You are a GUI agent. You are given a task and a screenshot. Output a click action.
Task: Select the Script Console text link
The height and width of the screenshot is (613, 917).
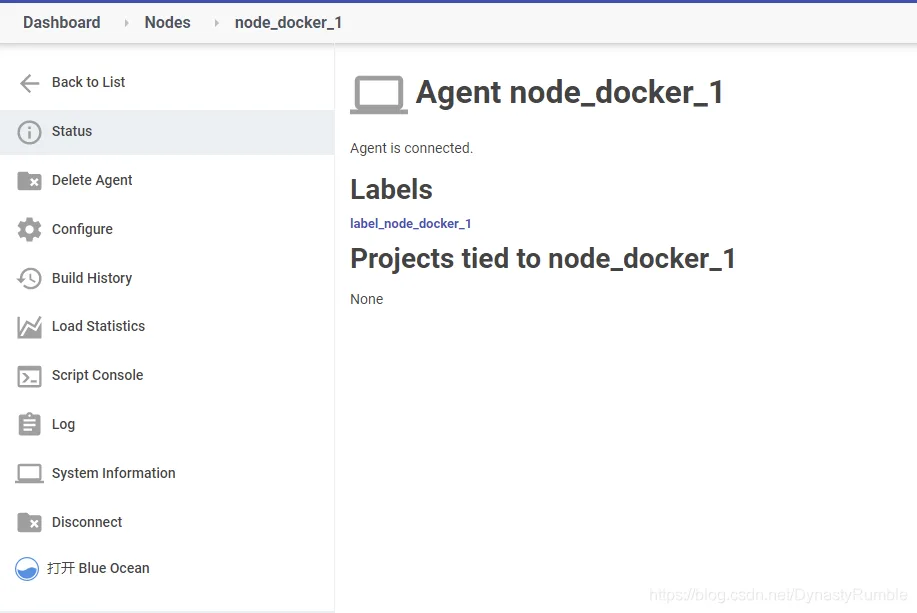point(97,375)
